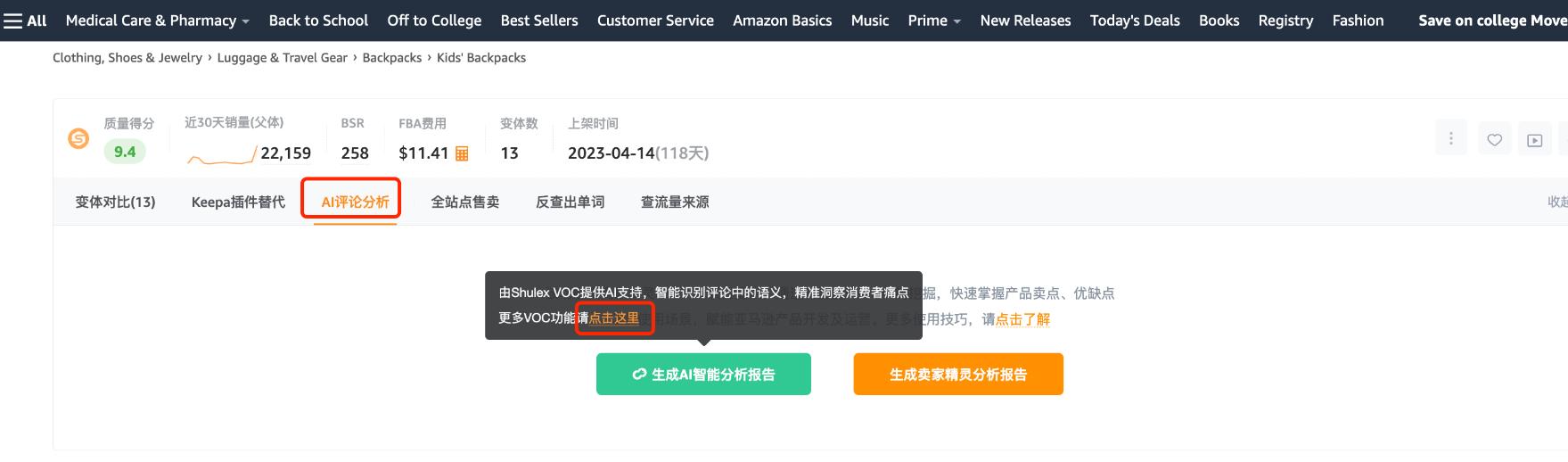Go to Kids' Backpacks breadcrumb

coord(480,58)
